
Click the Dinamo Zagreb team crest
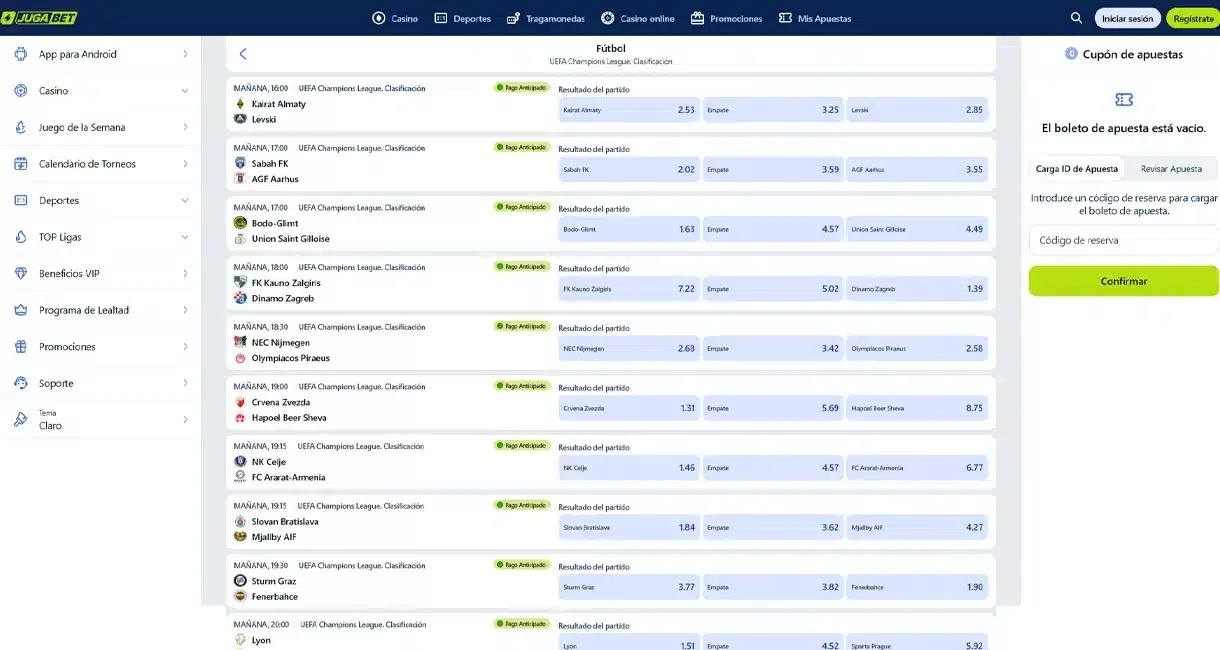tap(240, 298)
